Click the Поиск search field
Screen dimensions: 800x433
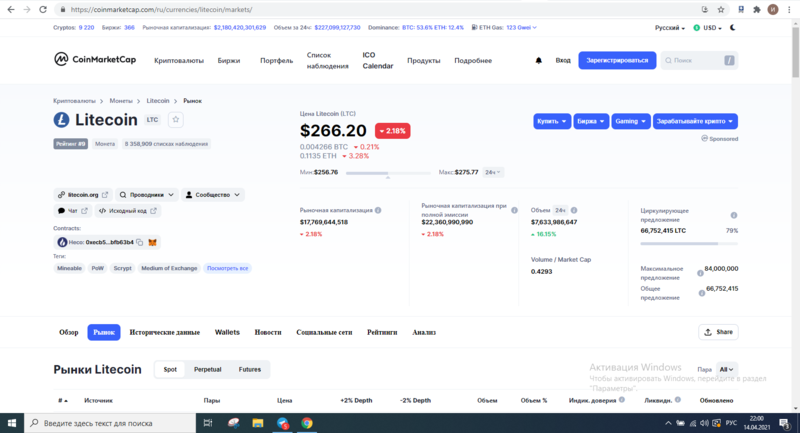pos(699,60)
